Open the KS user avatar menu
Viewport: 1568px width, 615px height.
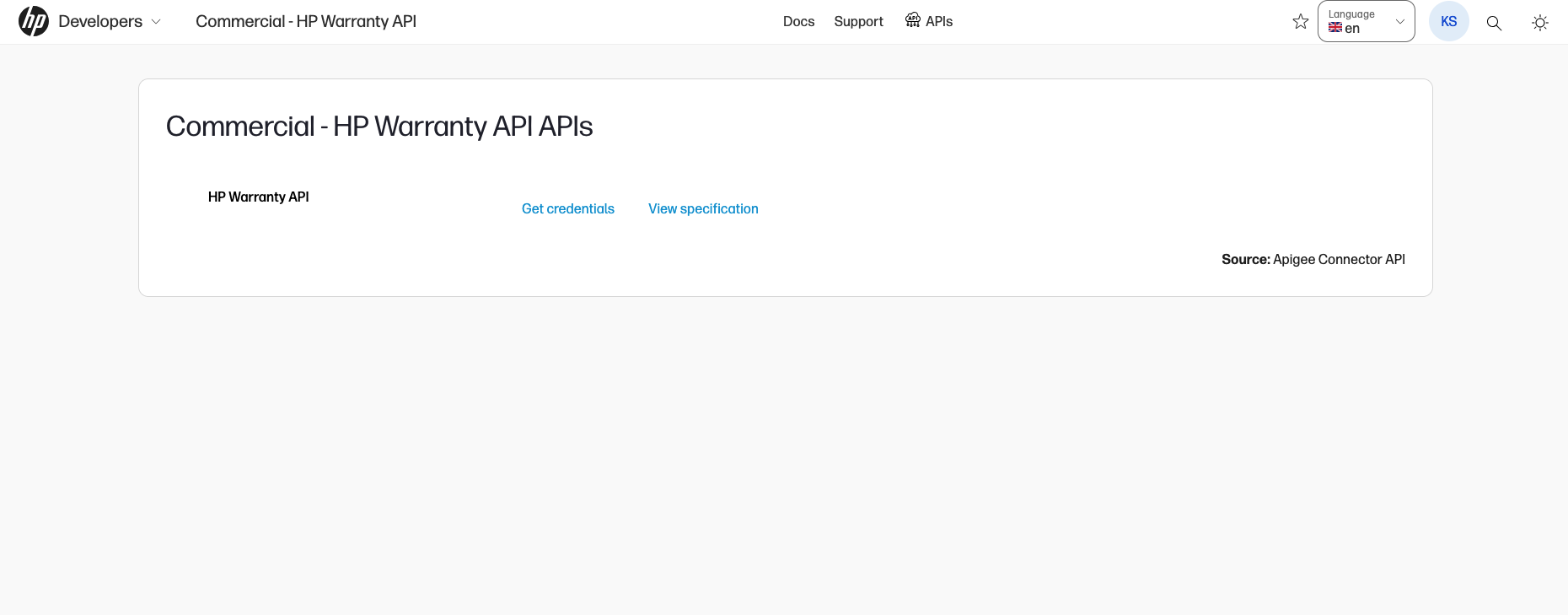1448,21
